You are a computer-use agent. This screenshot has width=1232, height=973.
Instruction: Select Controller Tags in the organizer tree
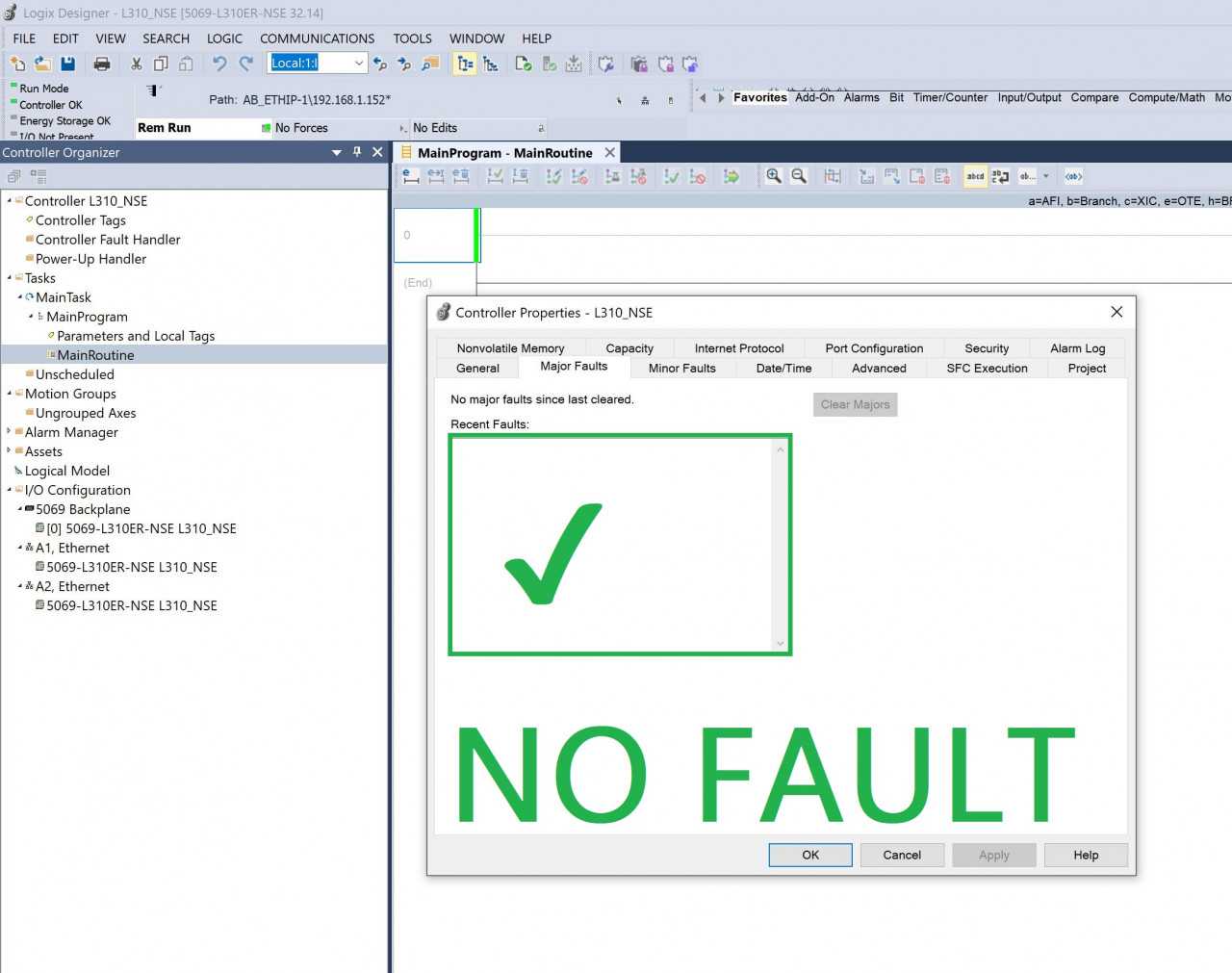pos(81,220)
